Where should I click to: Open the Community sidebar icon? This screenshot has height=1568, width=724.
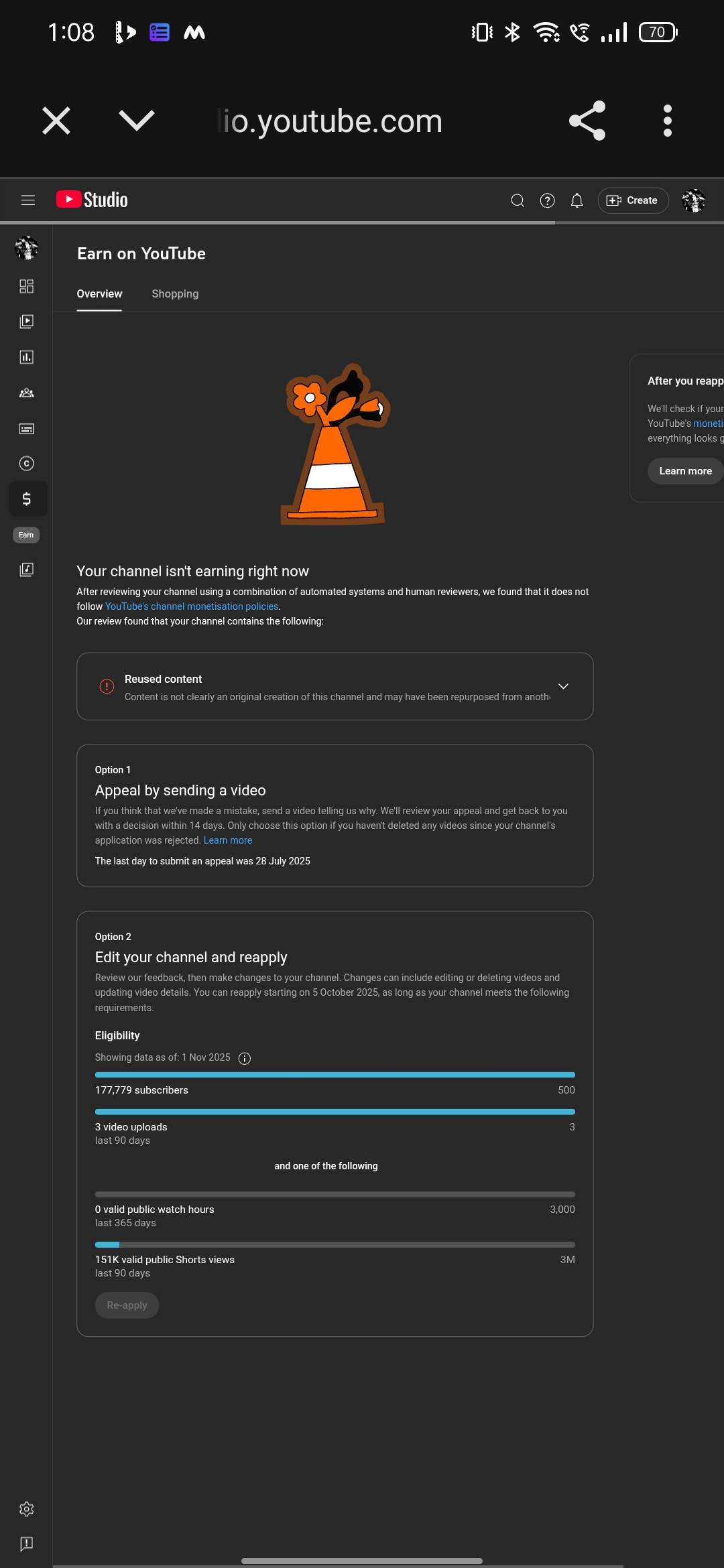pos(26,393)
